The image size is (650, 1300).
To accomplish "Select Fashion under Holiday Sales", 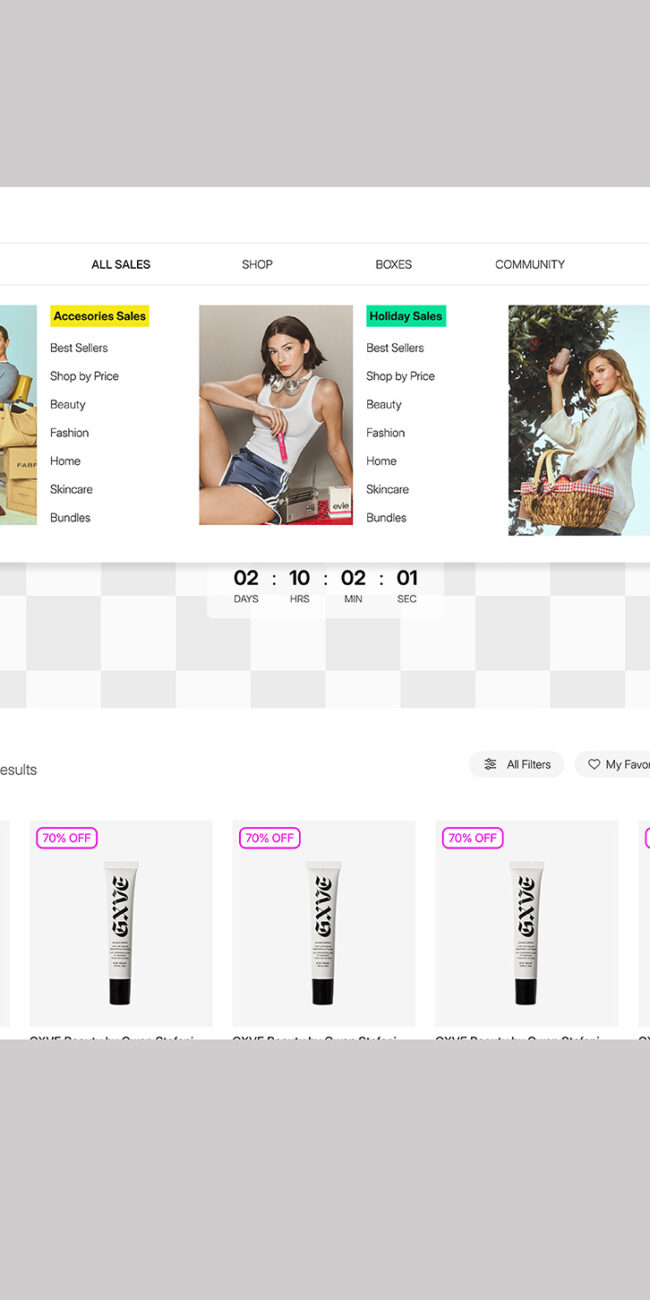I will [x=385, y=433].
